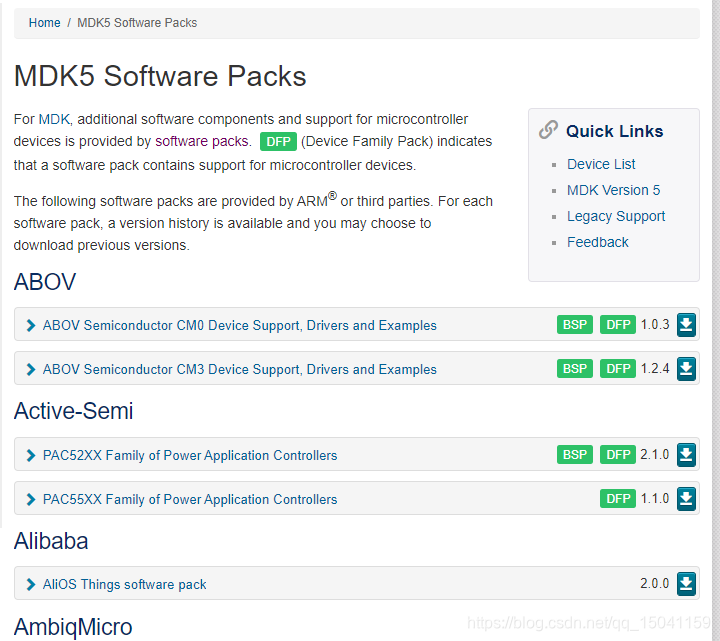
Task: Download AliOS Things pack version 2.0.0
Action: (686, 584)
